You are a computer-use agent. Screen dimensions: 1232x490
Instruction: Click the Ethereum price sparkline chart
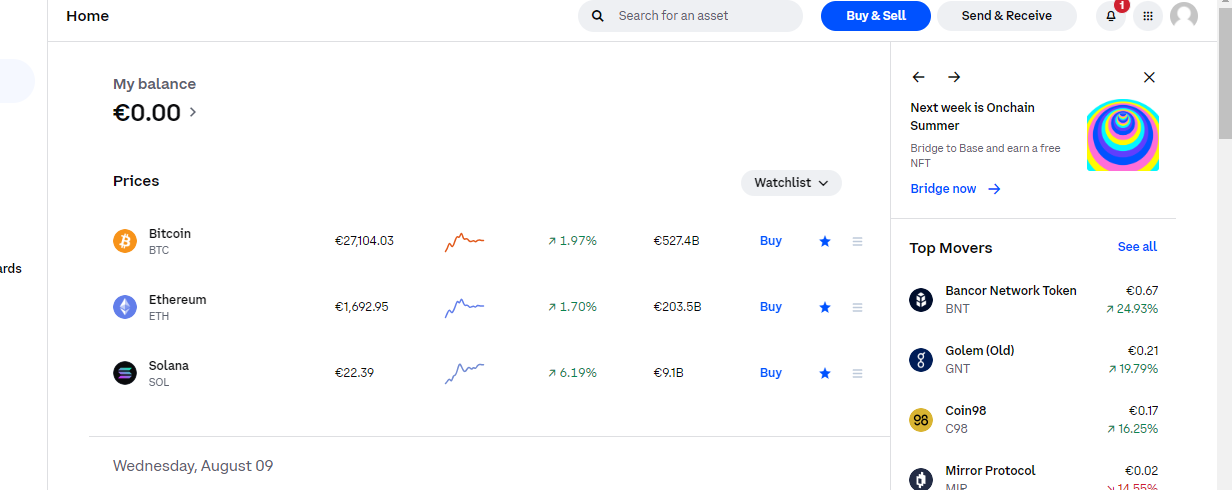(x=465, y=307)
